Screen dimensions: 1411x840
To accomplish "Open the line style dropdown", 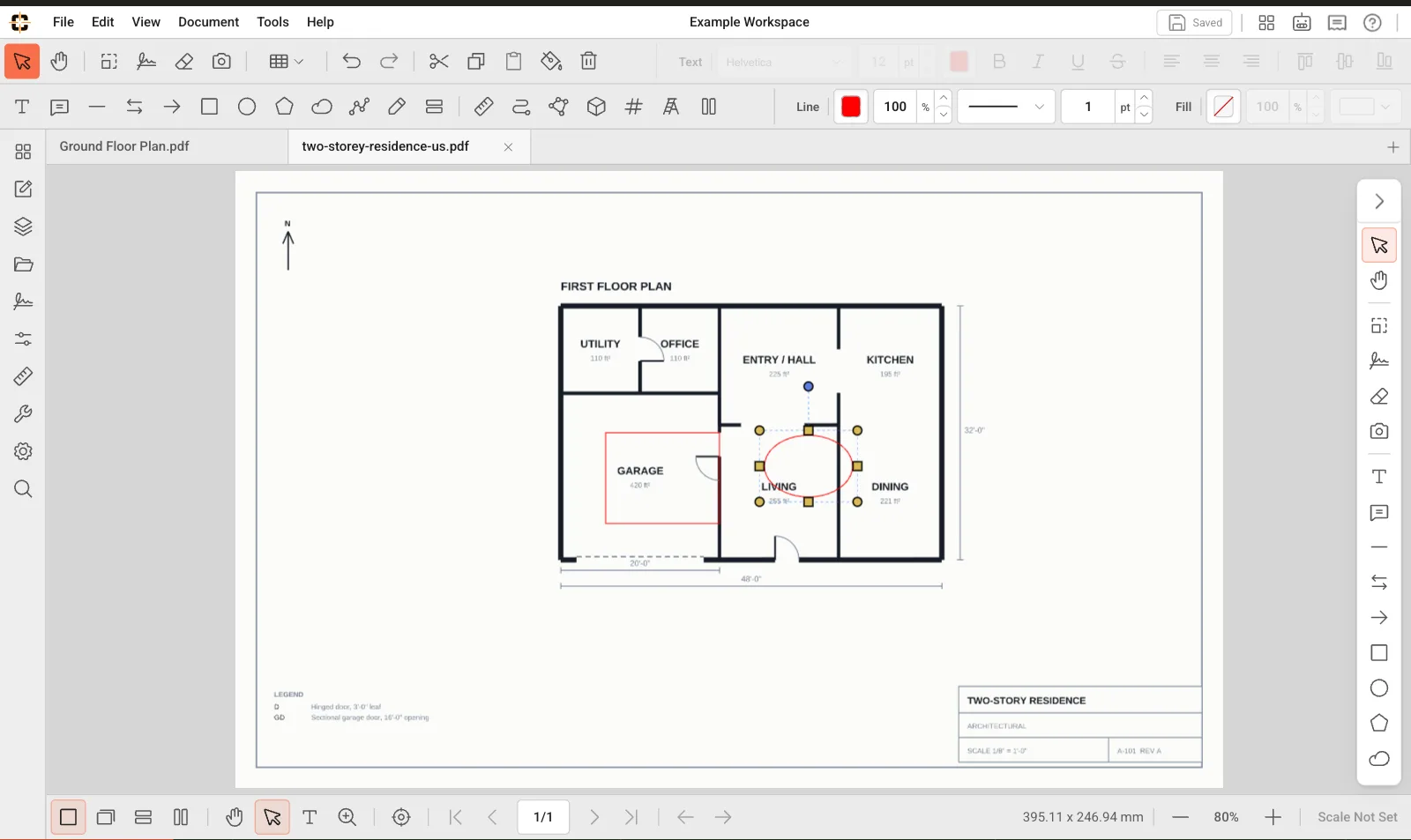I will pos(1006,107).
